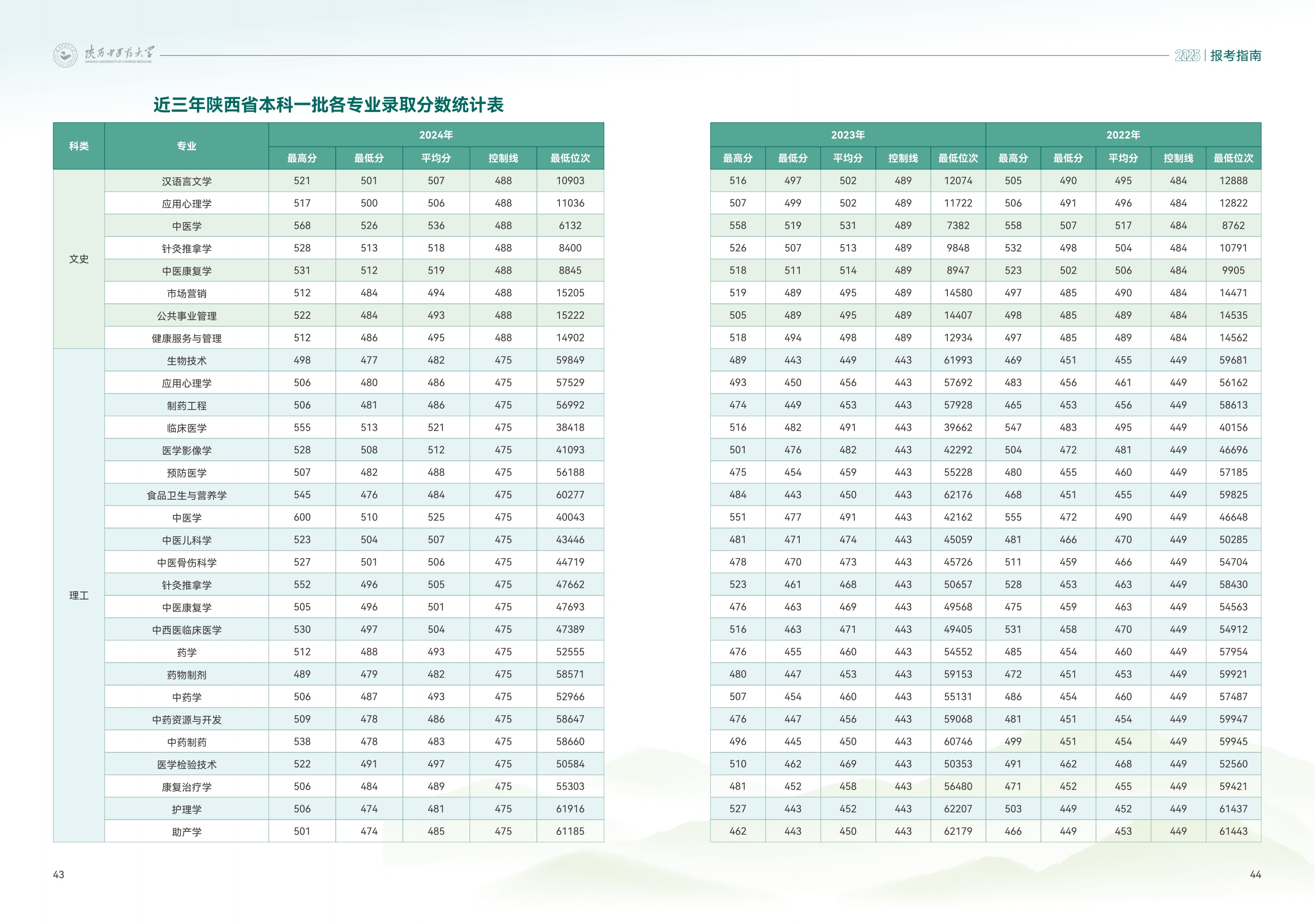Click the 2024 控制线 subheader
The width and height of the screenshot is (1315, 924).
click(503, 158)
